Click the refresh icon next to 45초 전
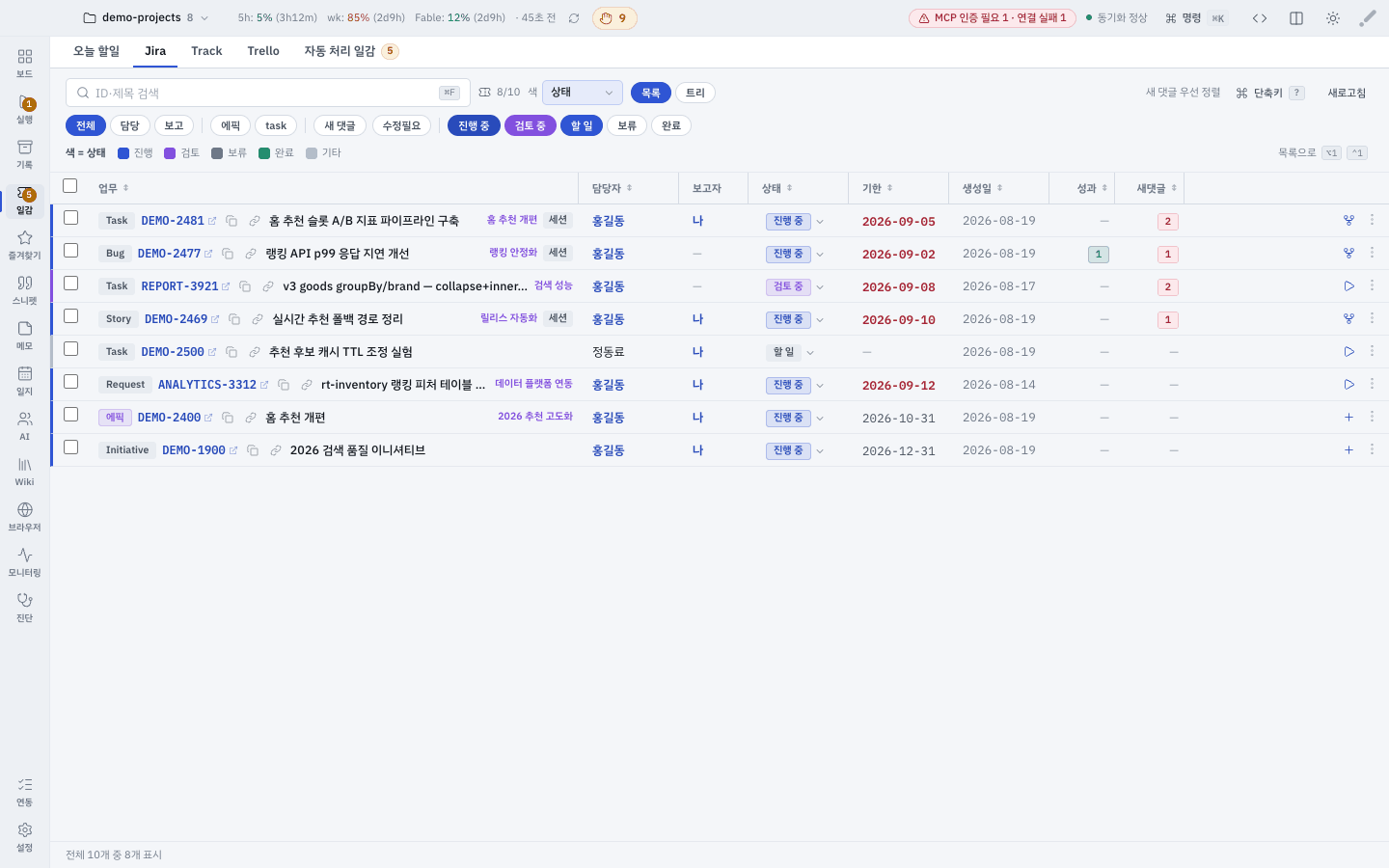Screen dimensions: 1389x868 click(574, 18)
